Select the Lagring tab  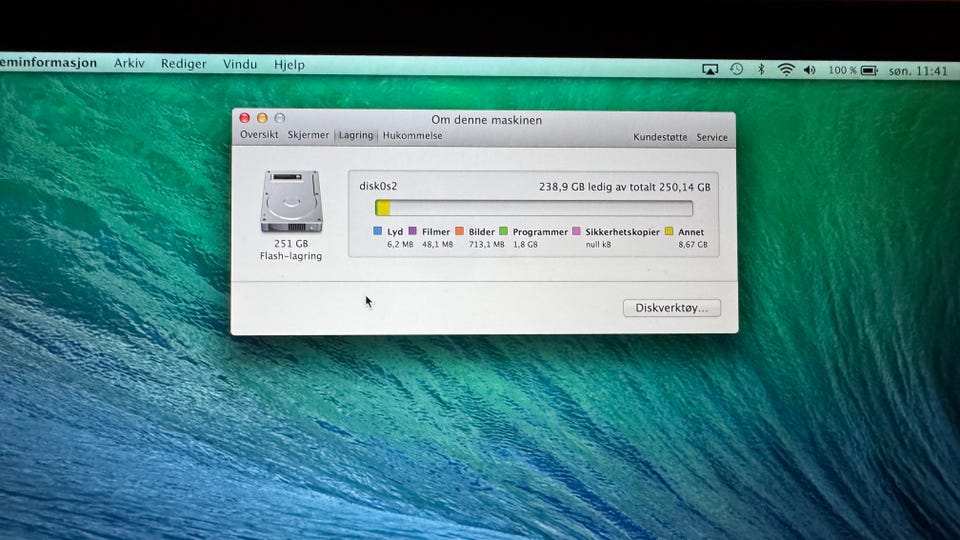(x=356, y=135)
